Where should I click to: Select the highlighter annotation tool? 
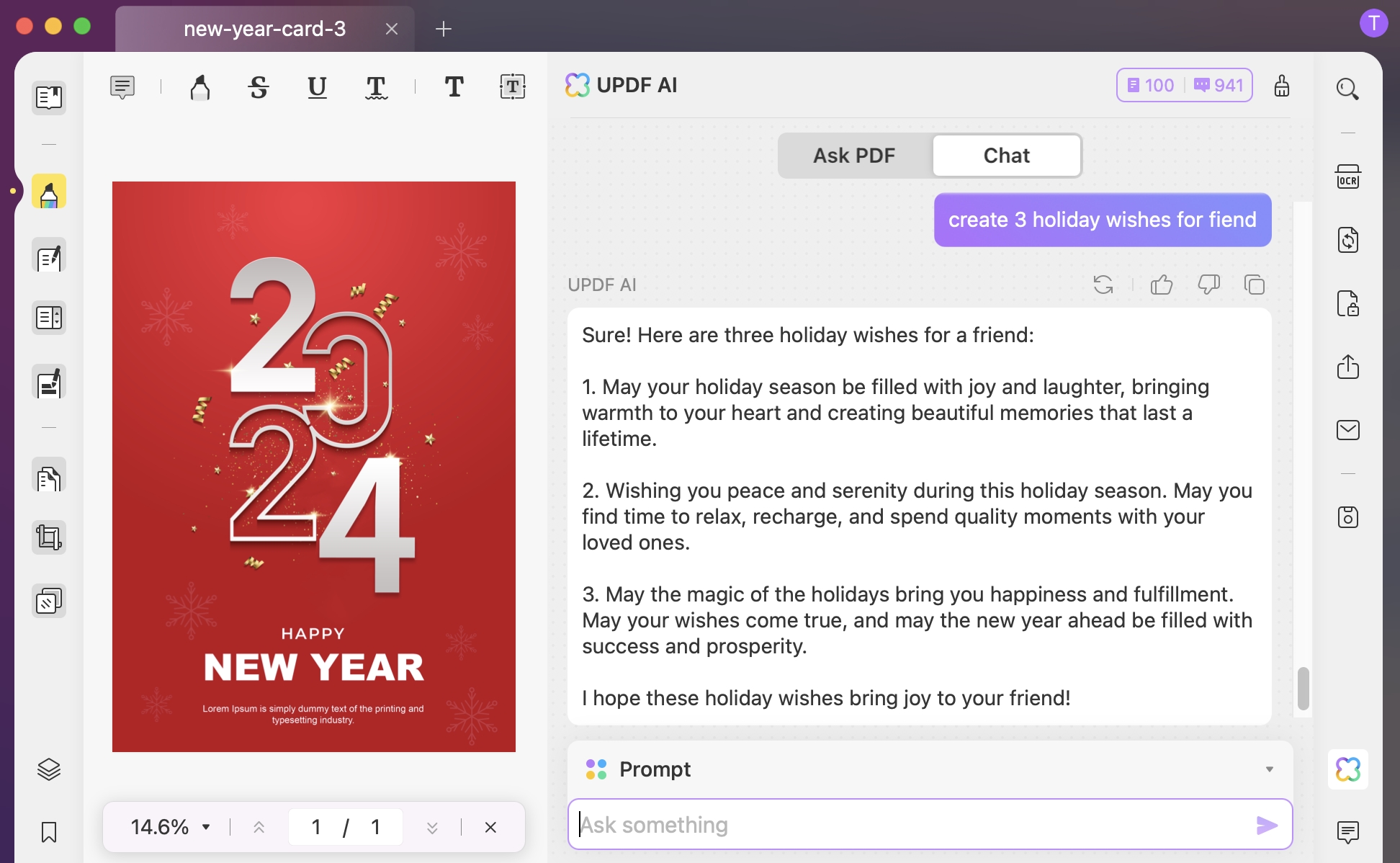pyautogui.click(x=199, y=87)
